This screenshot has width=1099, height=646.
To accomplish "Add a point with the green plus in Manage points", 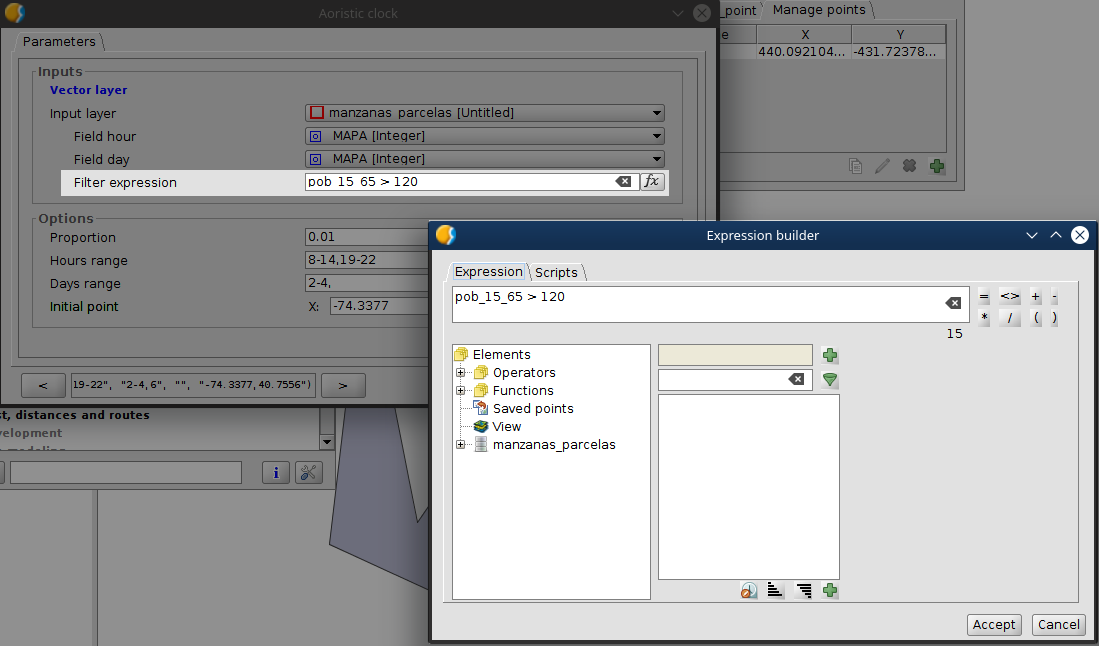I will point(936,166).
